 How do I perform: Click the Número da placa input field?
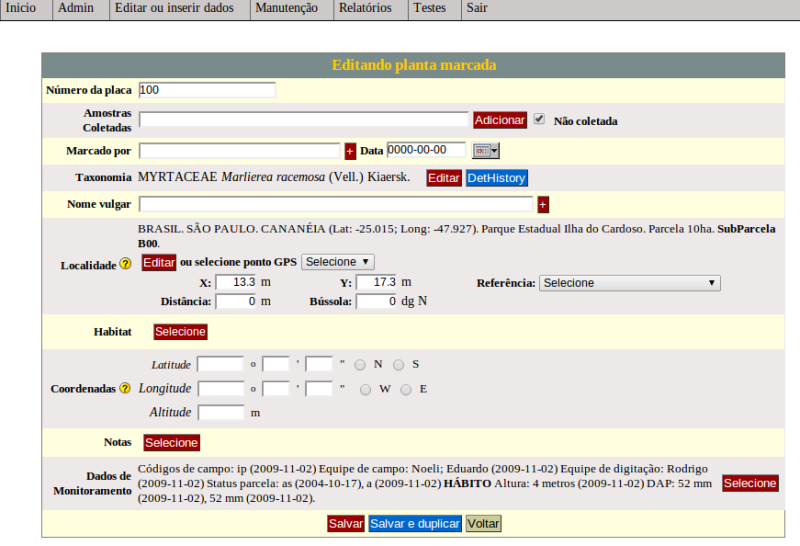[x=207, y=90]
